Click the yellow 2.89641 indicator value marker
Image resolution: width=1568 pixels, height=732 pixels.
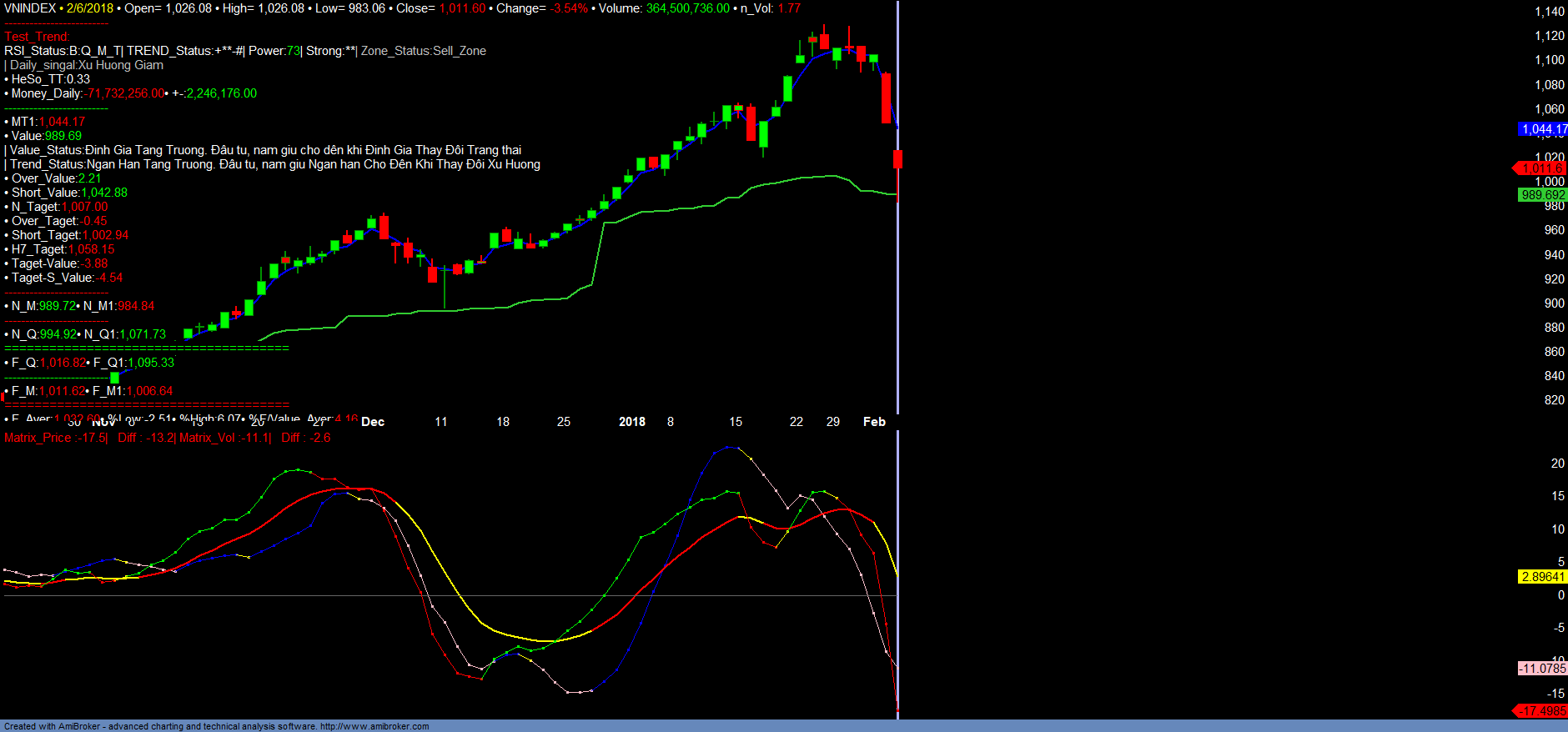tap(1542, 577)
